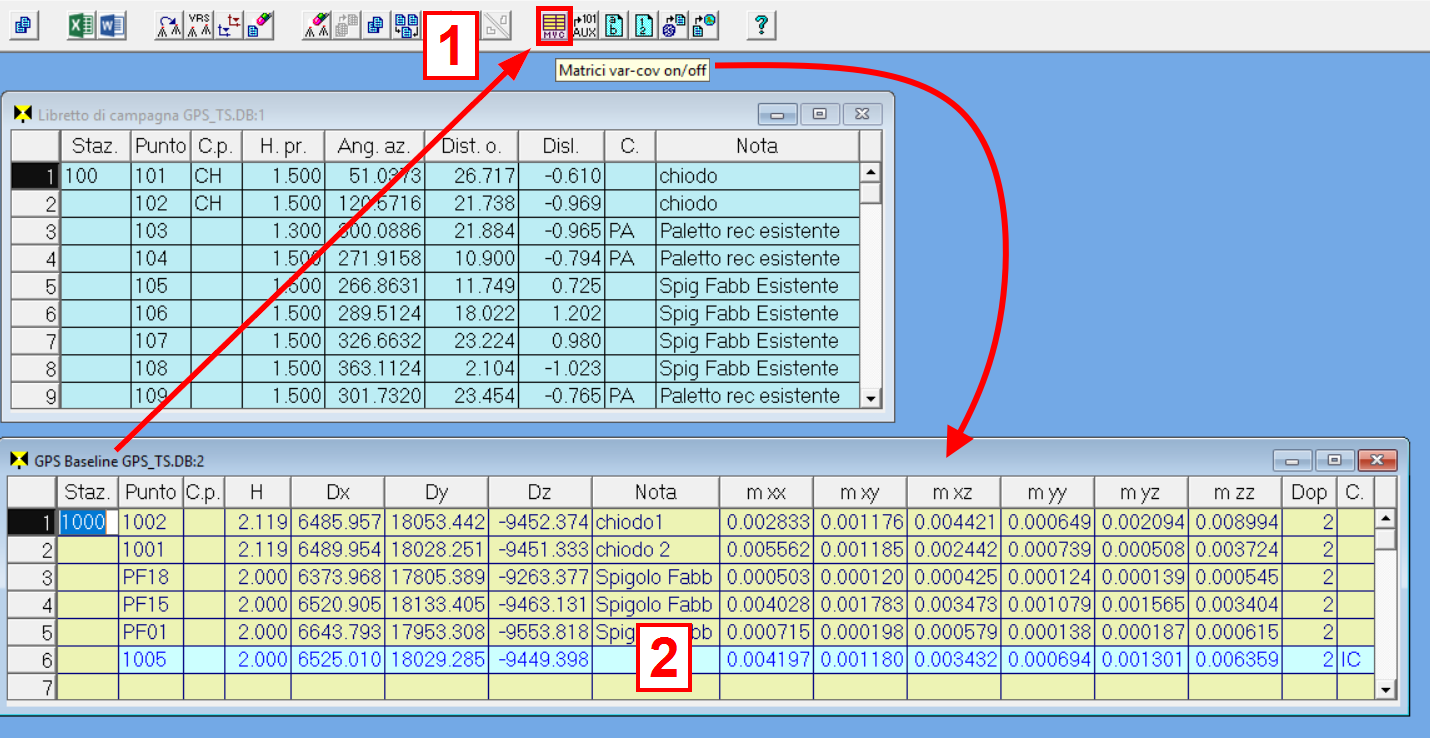Select the cell with note chiodo1
The height and width of the screenshot is (738, 1430).
click(654, 522)
